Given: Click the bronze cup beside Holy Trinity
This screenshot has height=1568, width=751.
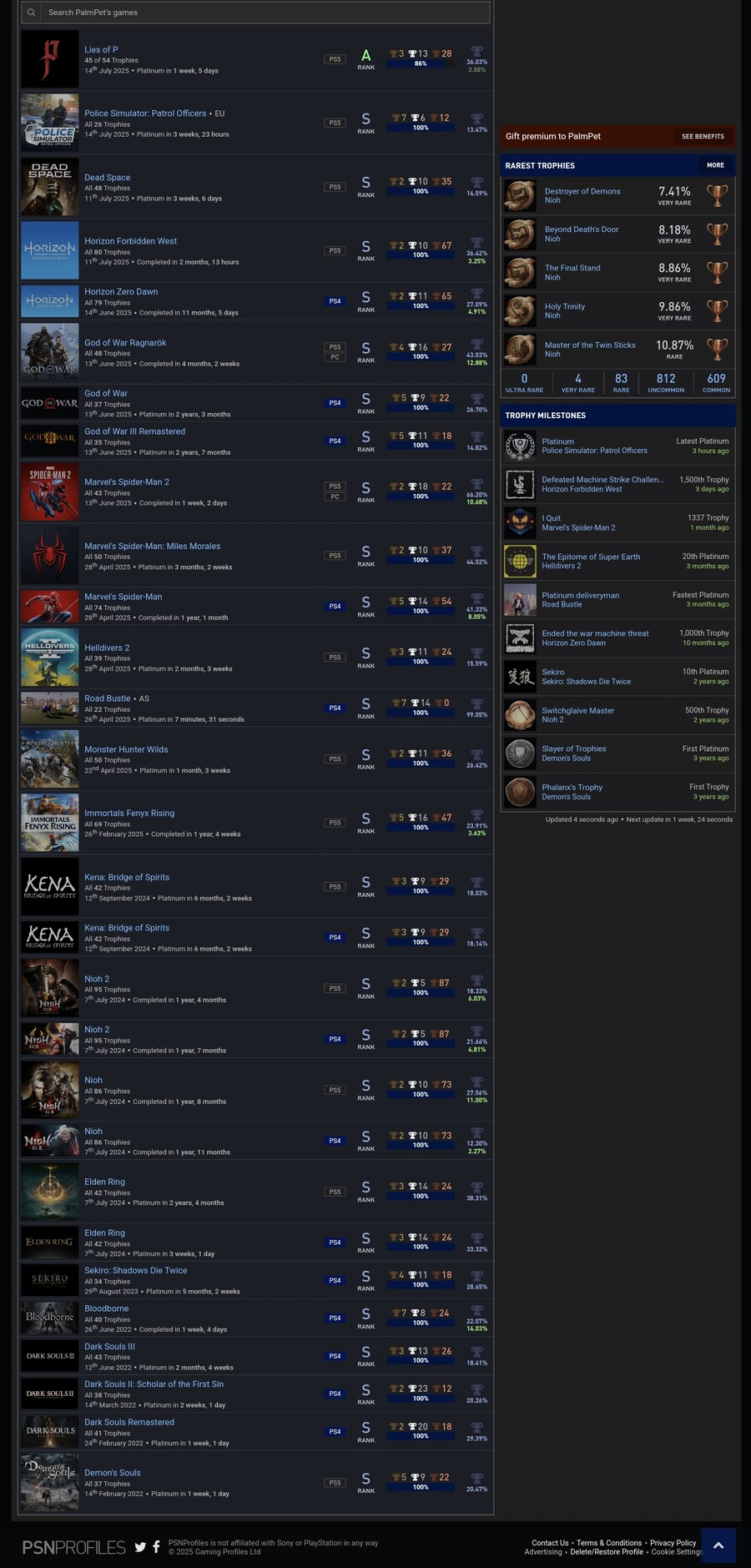Looking at the screenshot, I should tap(717, 310).
